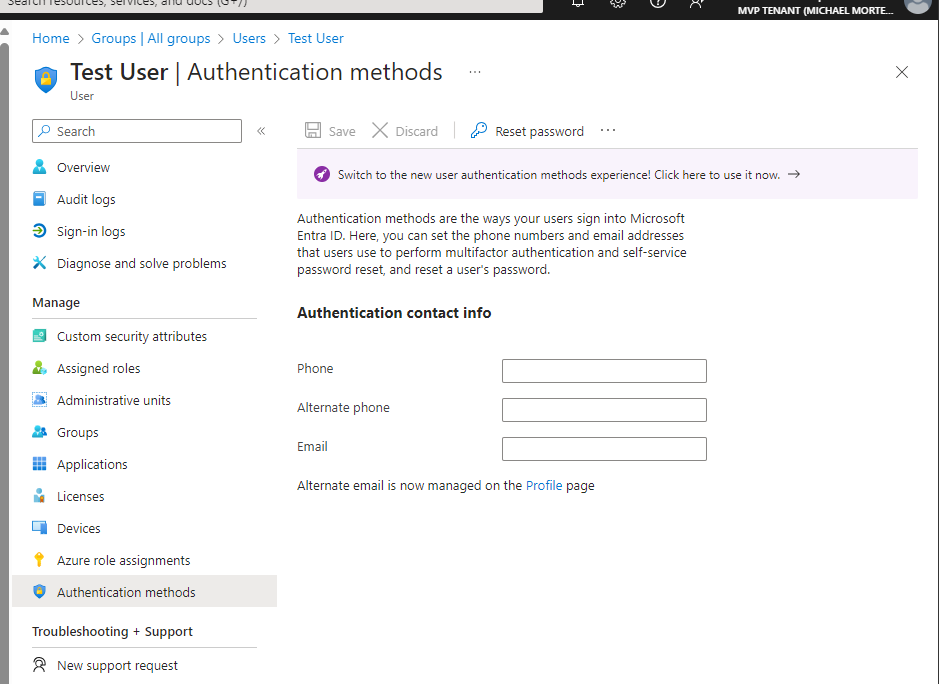This screenshot has height=684, width=939.
Task: Open portal settings gear icon
Action: click(618, 4)
